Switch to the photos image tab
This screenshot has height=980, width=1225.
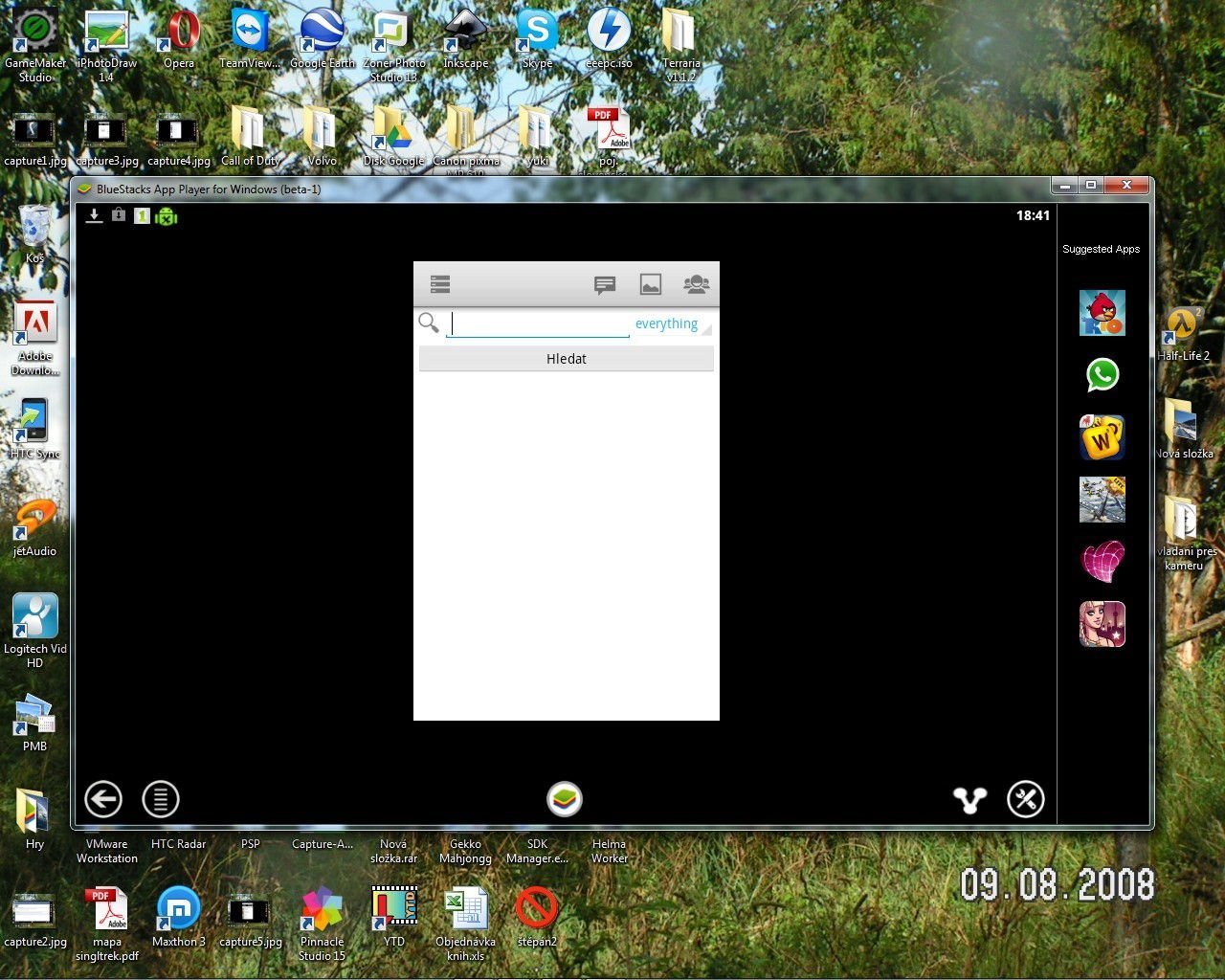651,284
